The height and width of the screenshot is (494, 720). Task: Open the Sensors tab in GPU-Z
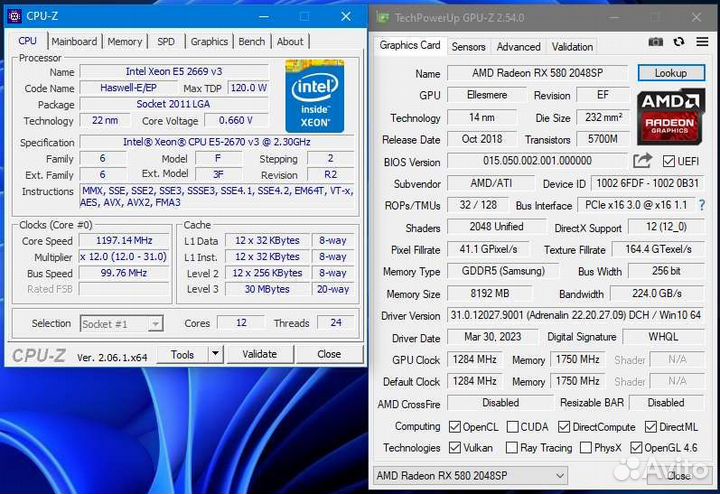tap(468, 47)
